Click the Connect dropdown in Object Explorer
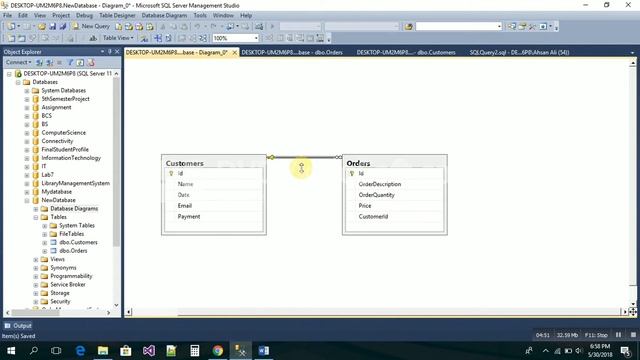Image resolution: width=640 pixels, height=360 pixels. (18, 62)
